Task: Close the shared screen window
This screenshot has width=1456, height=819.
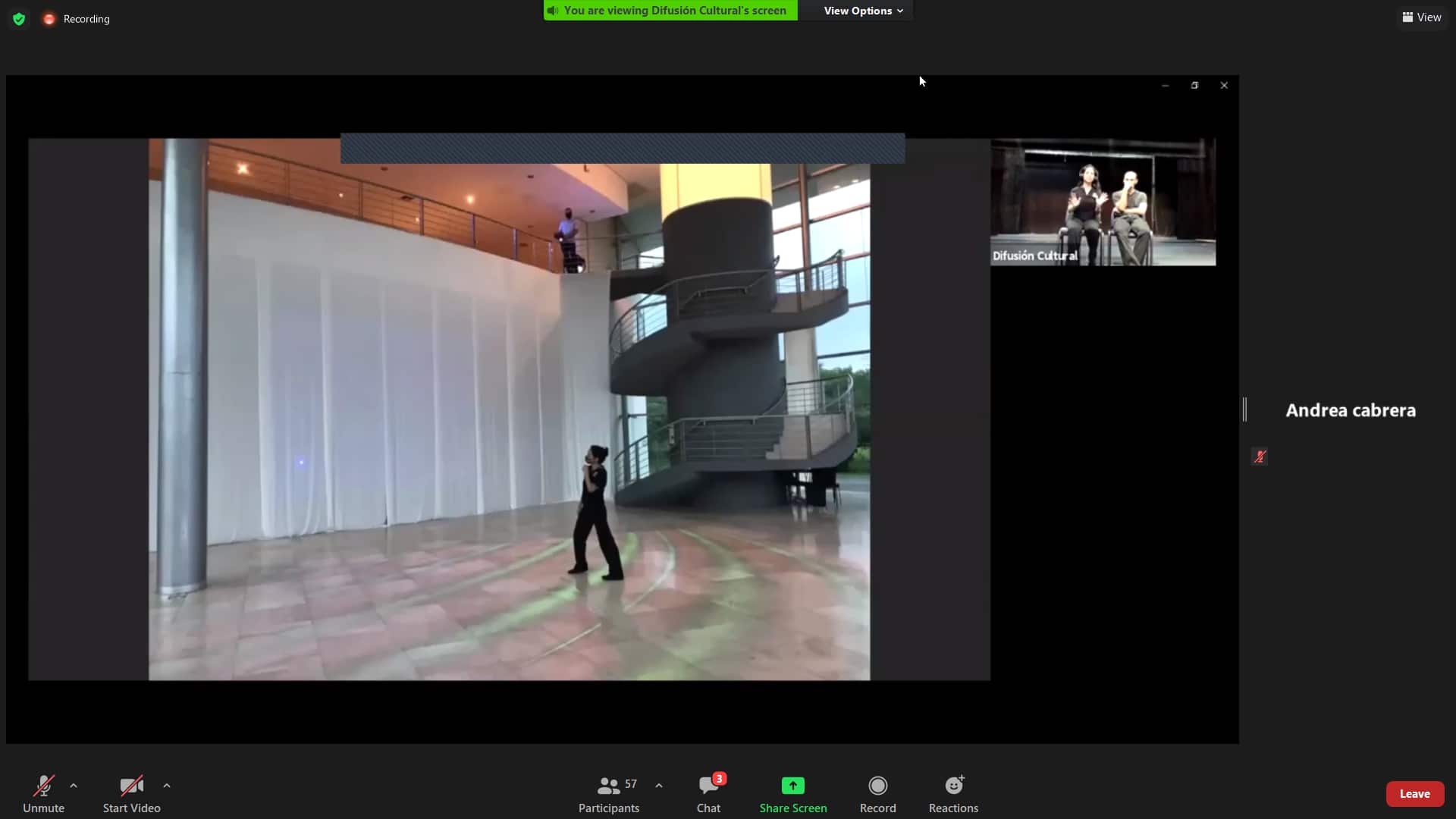Action: pyautogui.click(x=1224, y=86)
